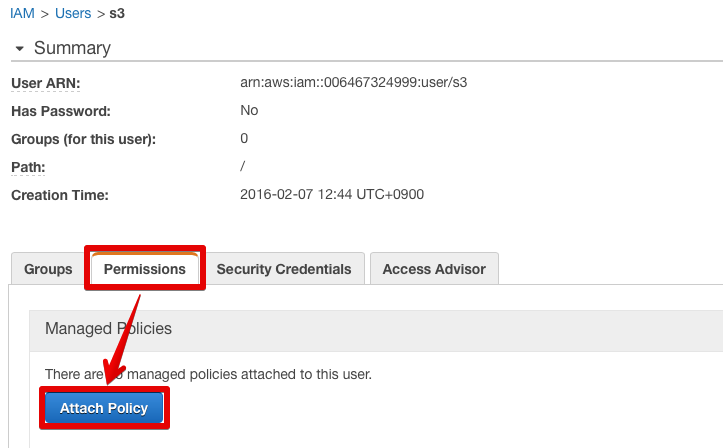This screenshot has height=448, width=723.
Task: Collapse the Summary section triangle
Action: (x=19, y=48)
